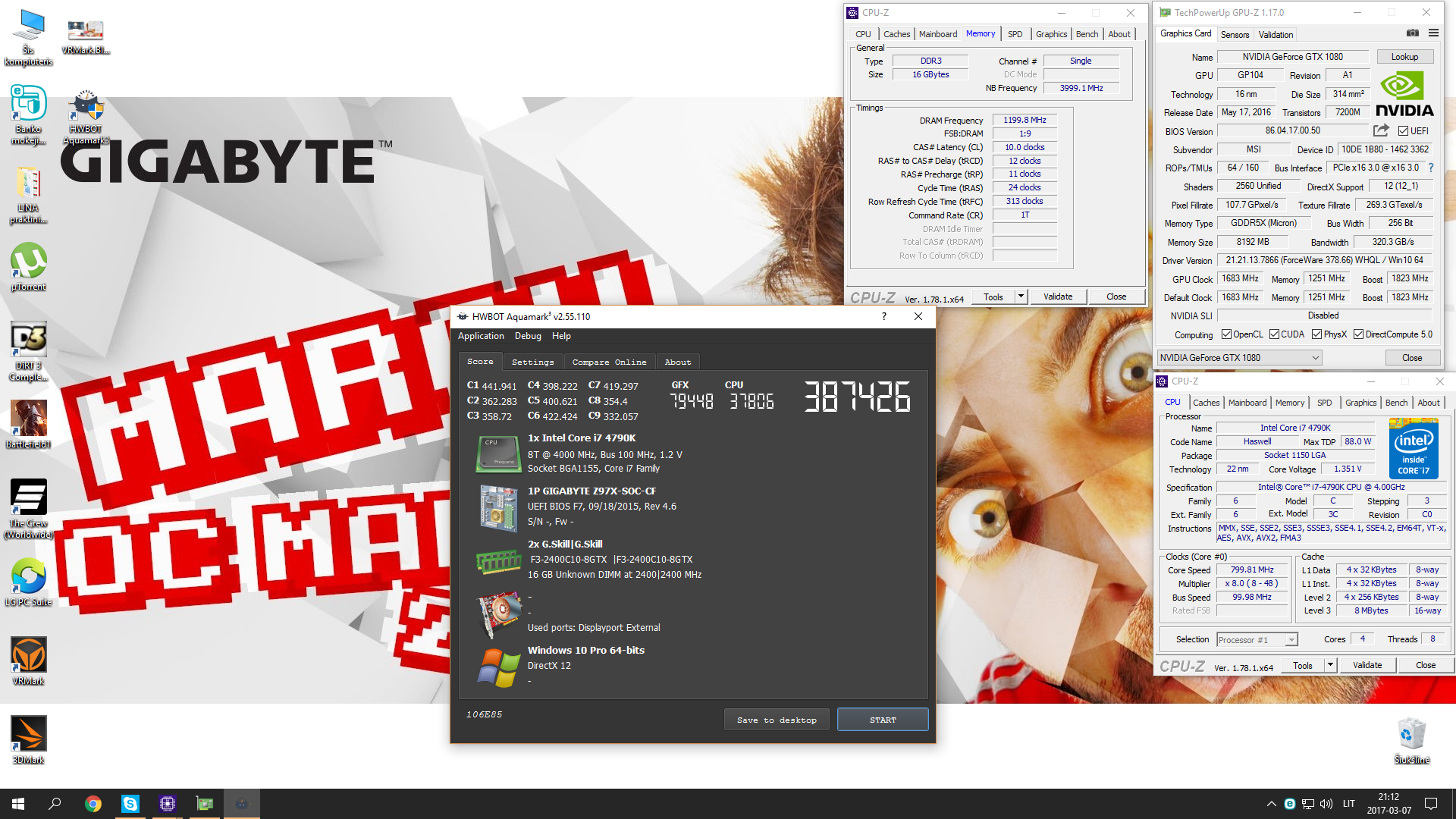Viewport: 1456px width, 819px height.
Task: Open the Settings tab in Aquamark
Action: [533, 362]
